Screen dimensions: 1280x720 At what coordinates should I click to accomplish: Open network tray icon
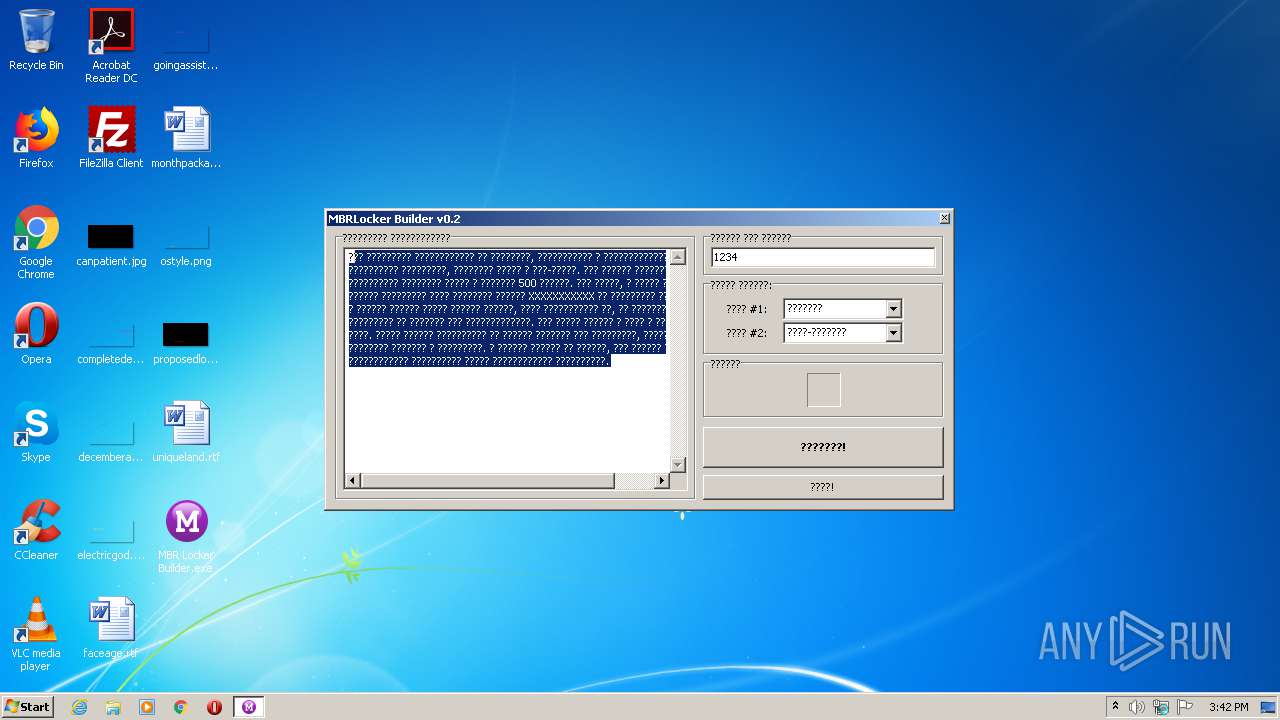(1161, 707)
